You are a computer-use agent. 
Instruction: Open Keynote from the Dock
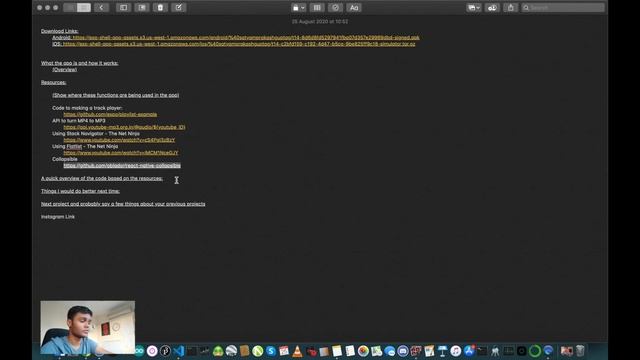[442, 351]
